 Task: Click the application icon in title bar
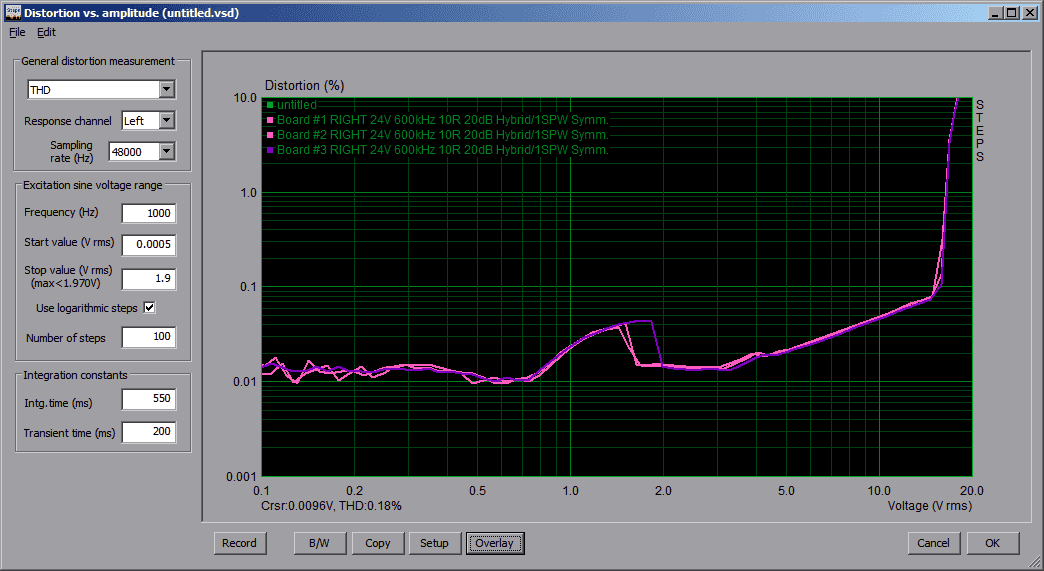11,13
